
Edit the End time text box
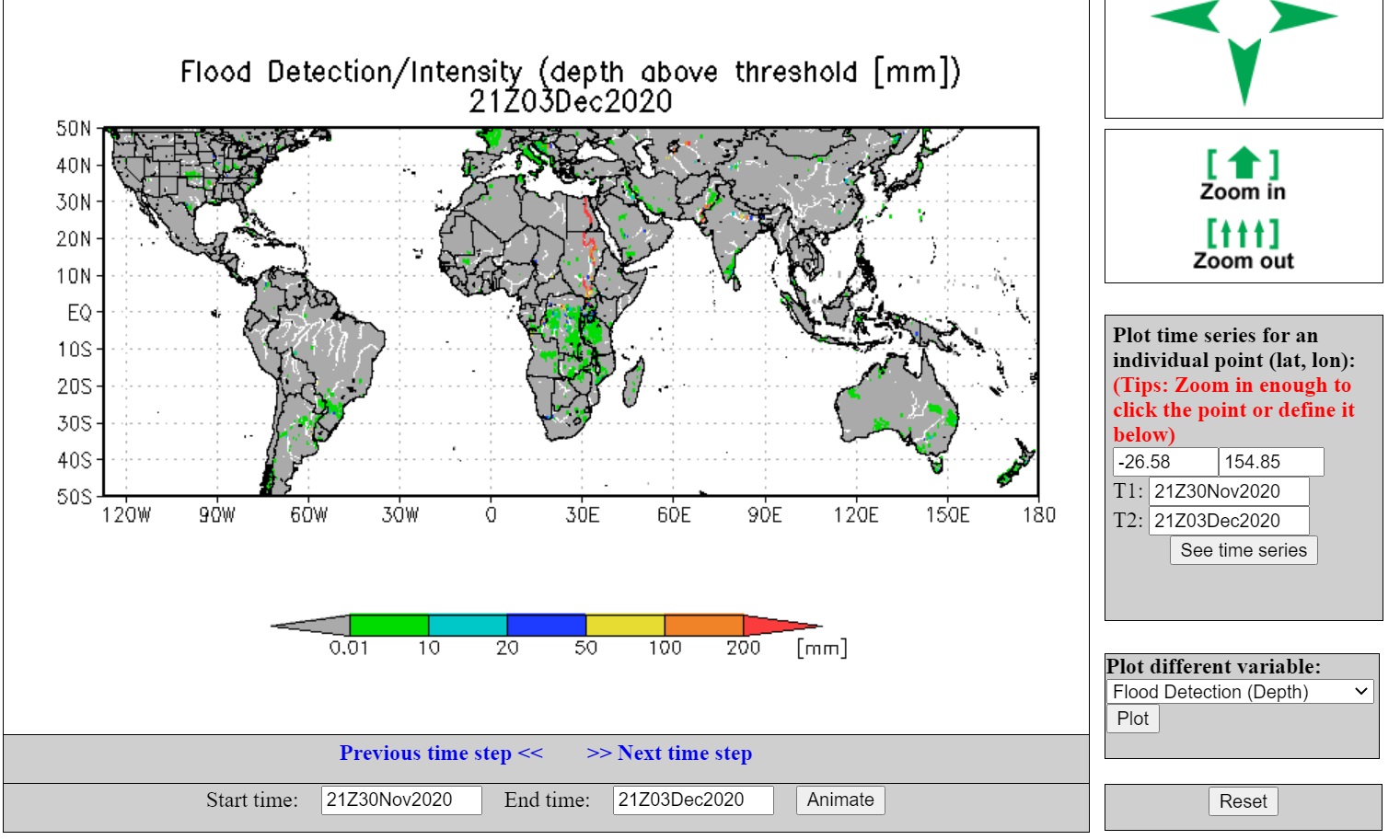(692, 800)
